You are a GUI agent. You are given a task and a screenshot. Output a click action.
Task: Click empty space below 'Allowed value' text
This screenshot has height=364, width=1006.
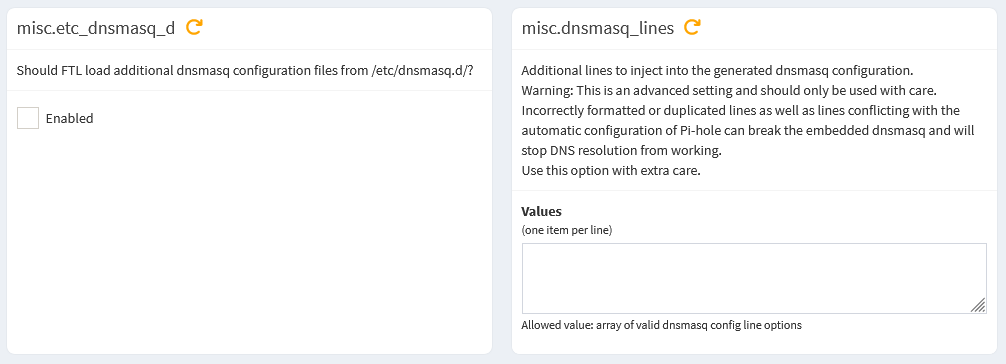(754, 343)
